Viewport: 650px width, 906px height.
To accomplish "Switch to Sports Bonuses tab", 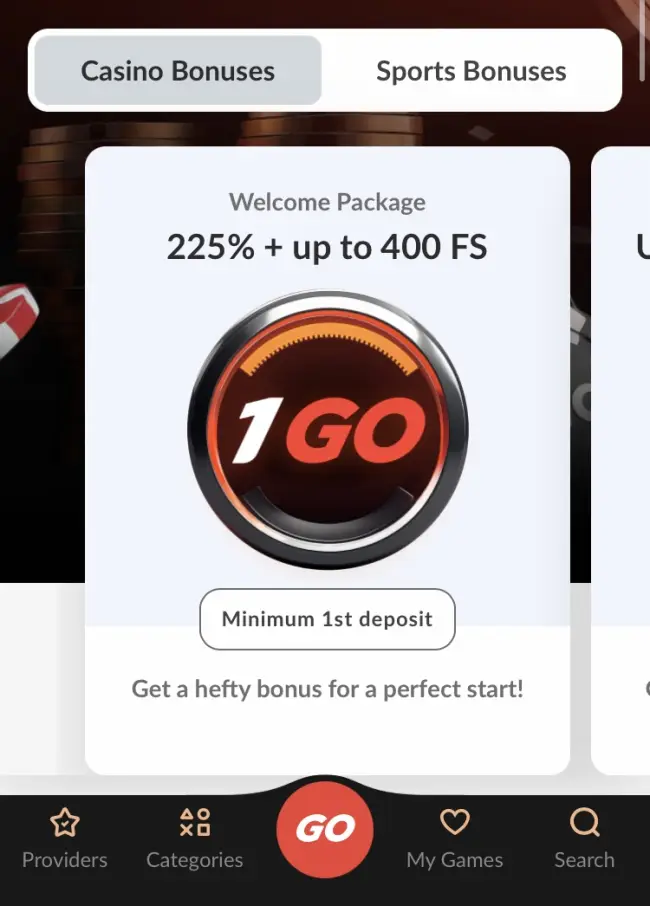I will tap(471, 70).
